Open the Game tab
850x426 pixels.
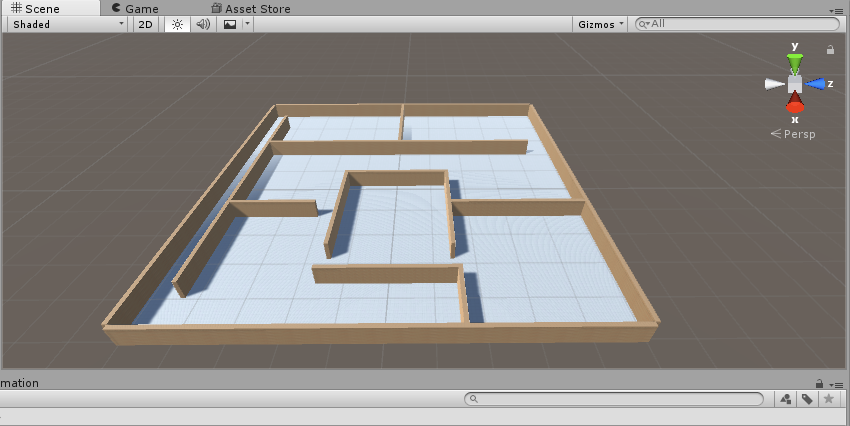coord(135,9)
